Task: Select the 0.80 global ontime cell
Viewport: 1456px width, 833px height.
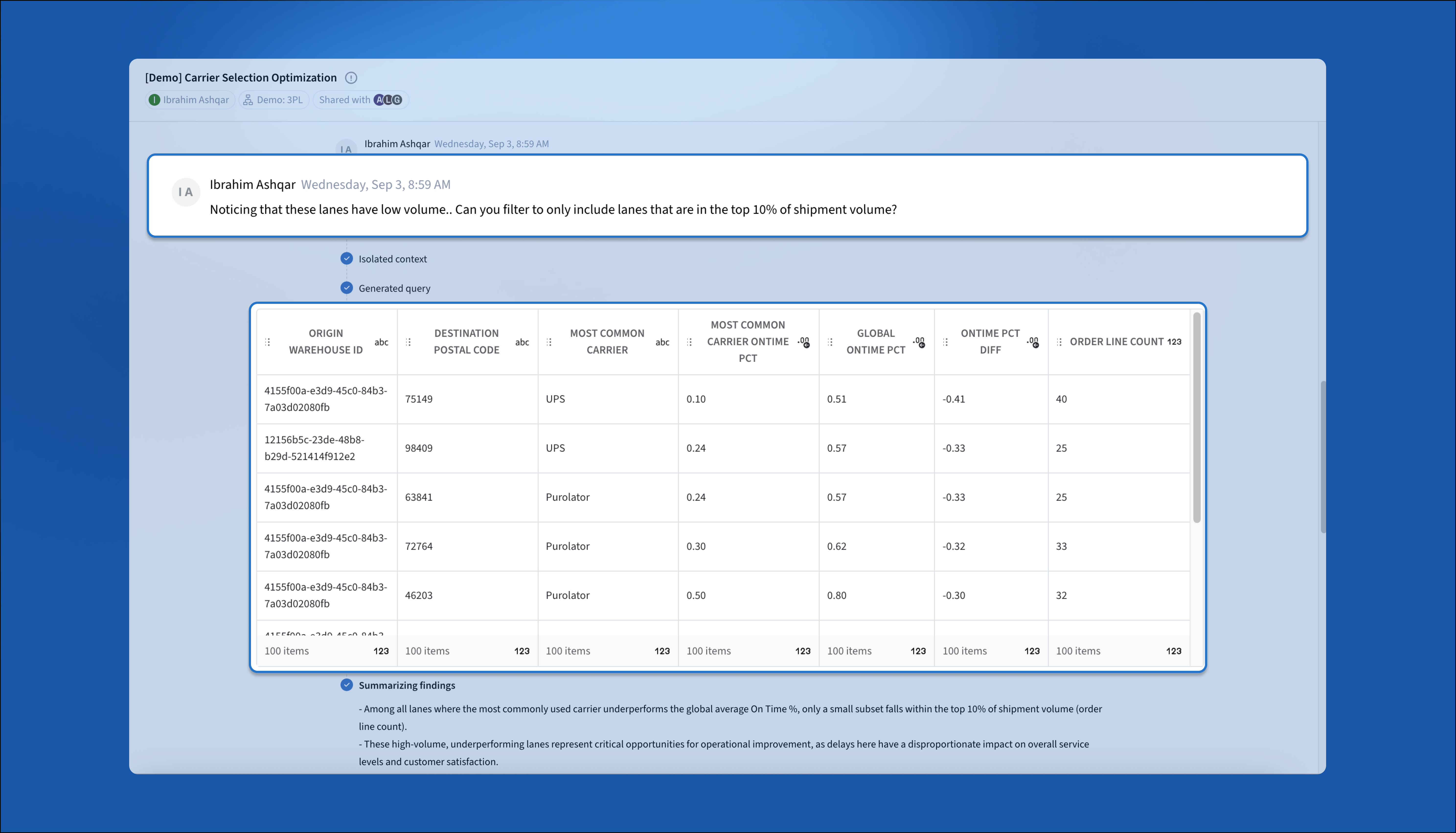Action: click(876, 595)
